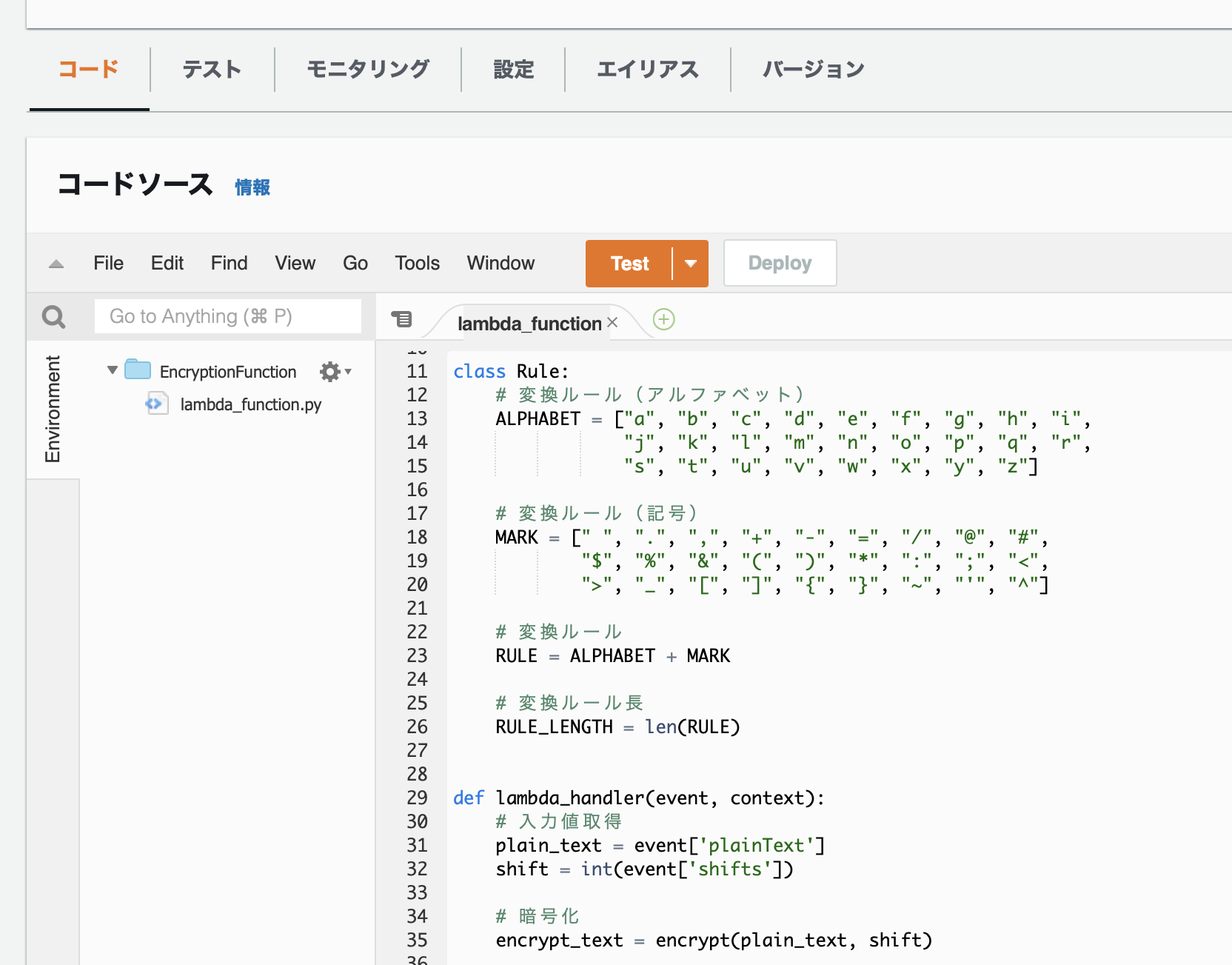Click the EncryptionFunction folder icon
Image resolution: width=1232 pixels, height=965 pixels.
click(137, 370)
